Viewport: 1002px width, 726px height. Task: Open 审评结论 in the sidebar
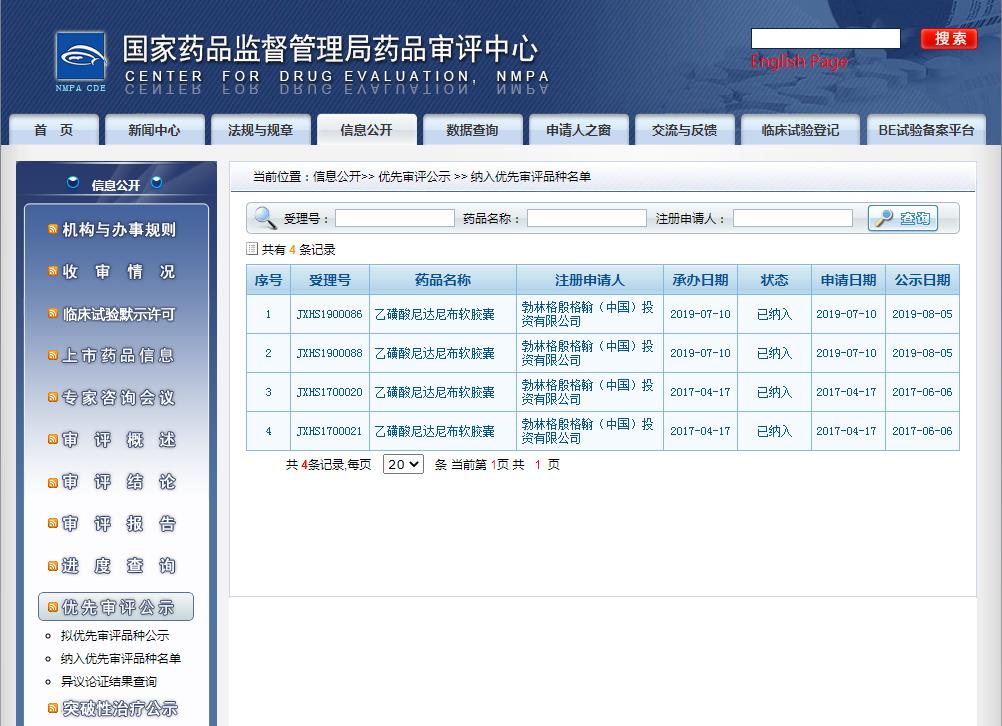point(119,482)
